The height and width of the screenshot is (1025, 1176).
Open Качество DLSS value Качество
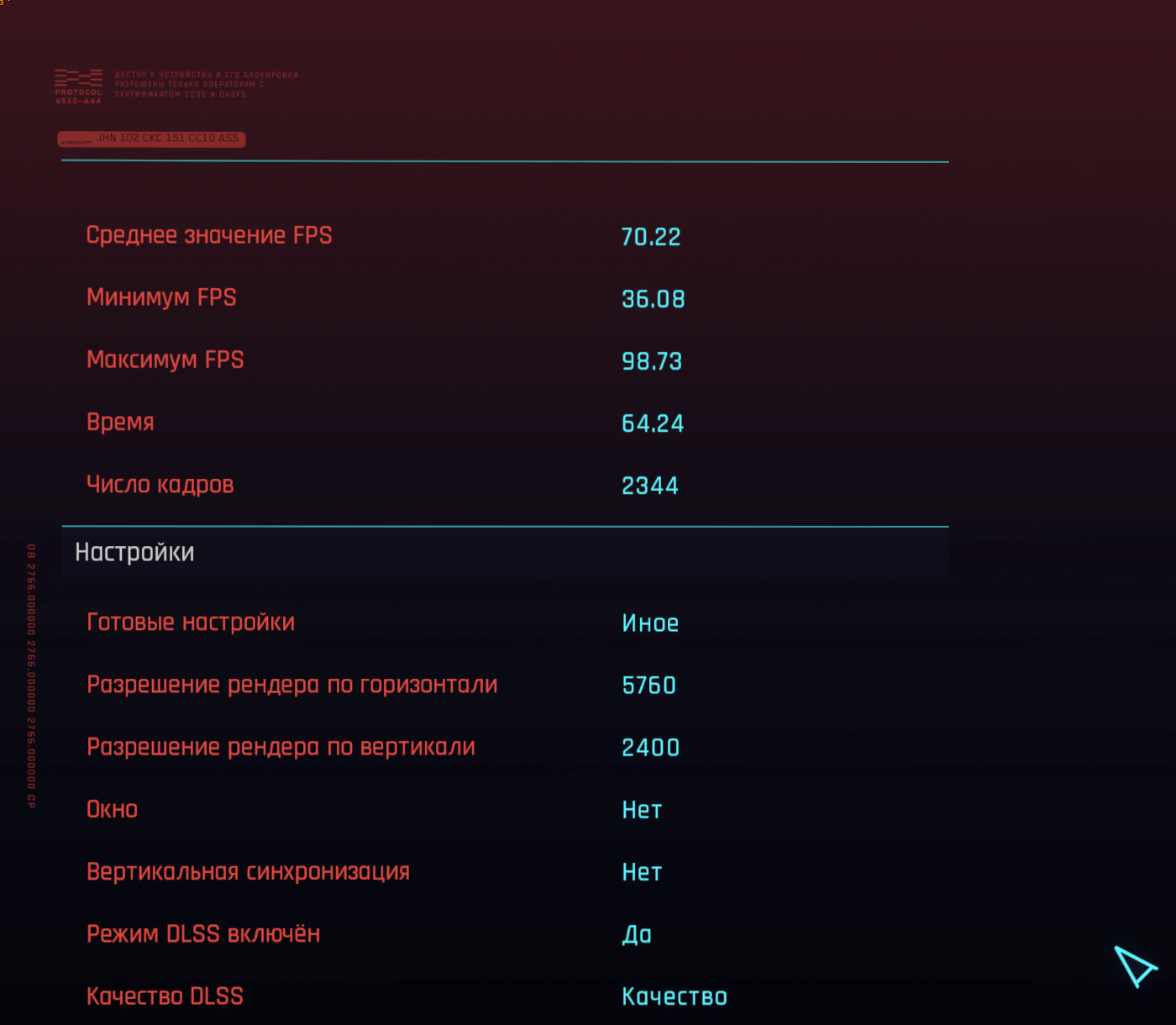point(675,996)
